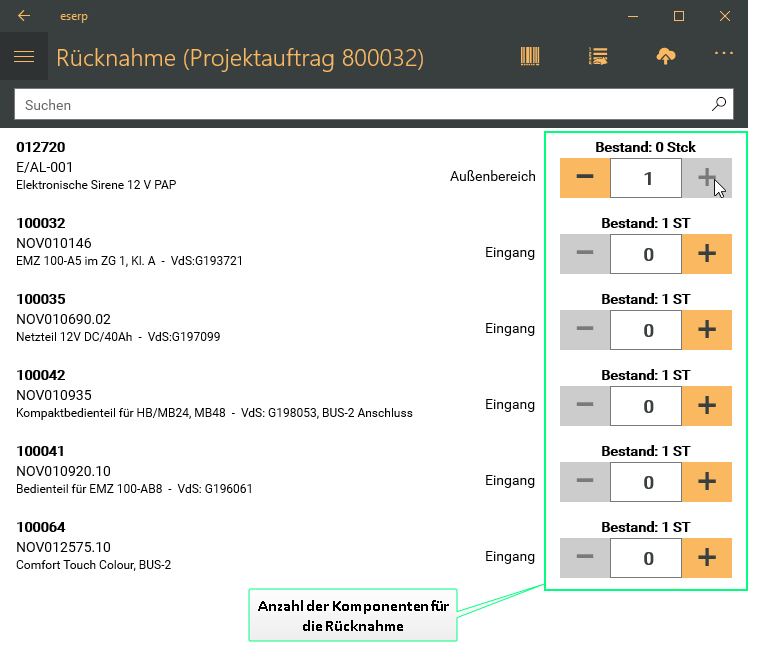Open the hamburger navigation menu
Screen dimensions: 759x666
(24, 57)
